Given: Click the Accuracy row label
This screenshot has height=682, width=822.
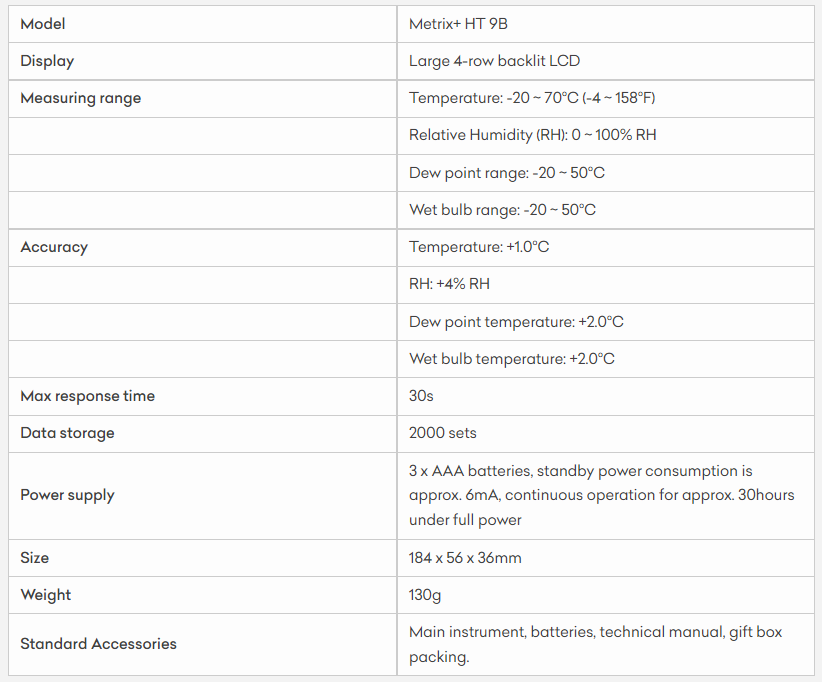Looking at the screenshot, I should click(54, 247).
